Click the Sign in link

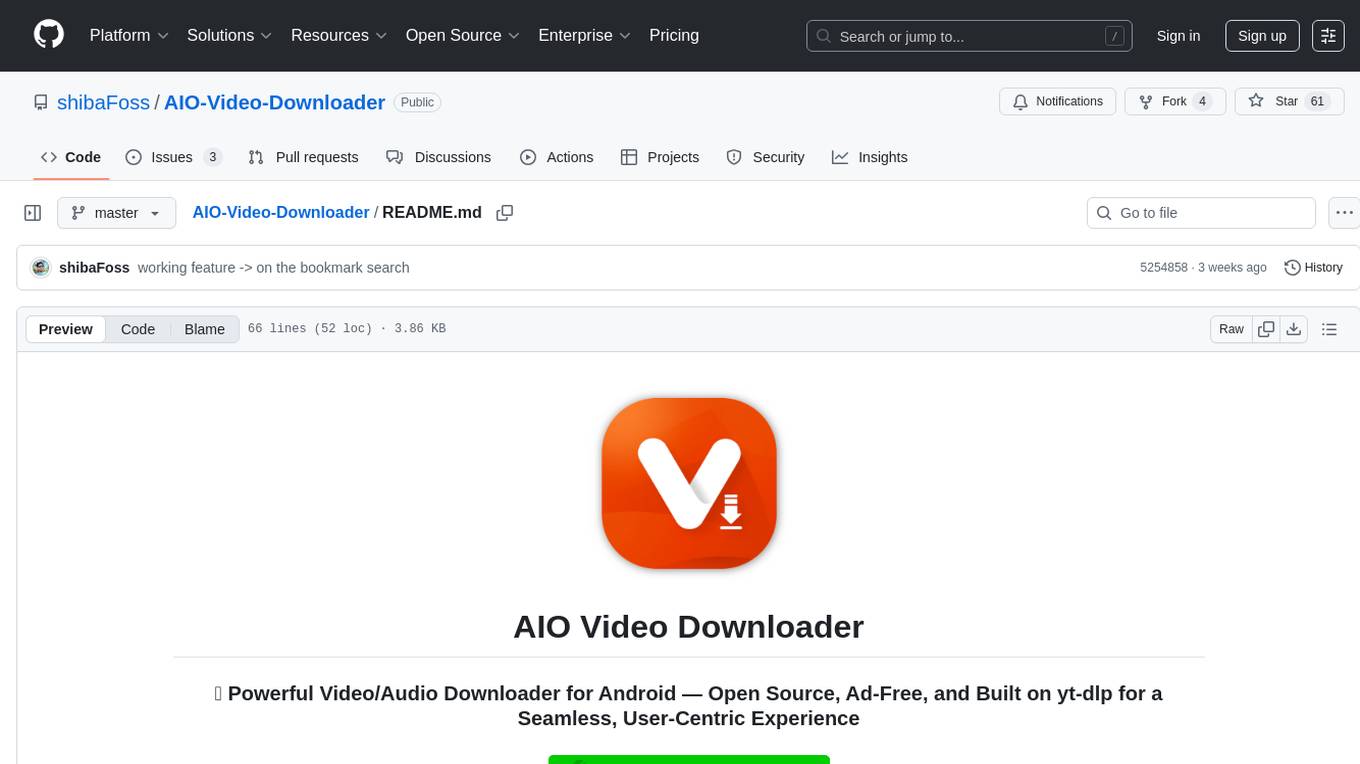click(1178, 36)
